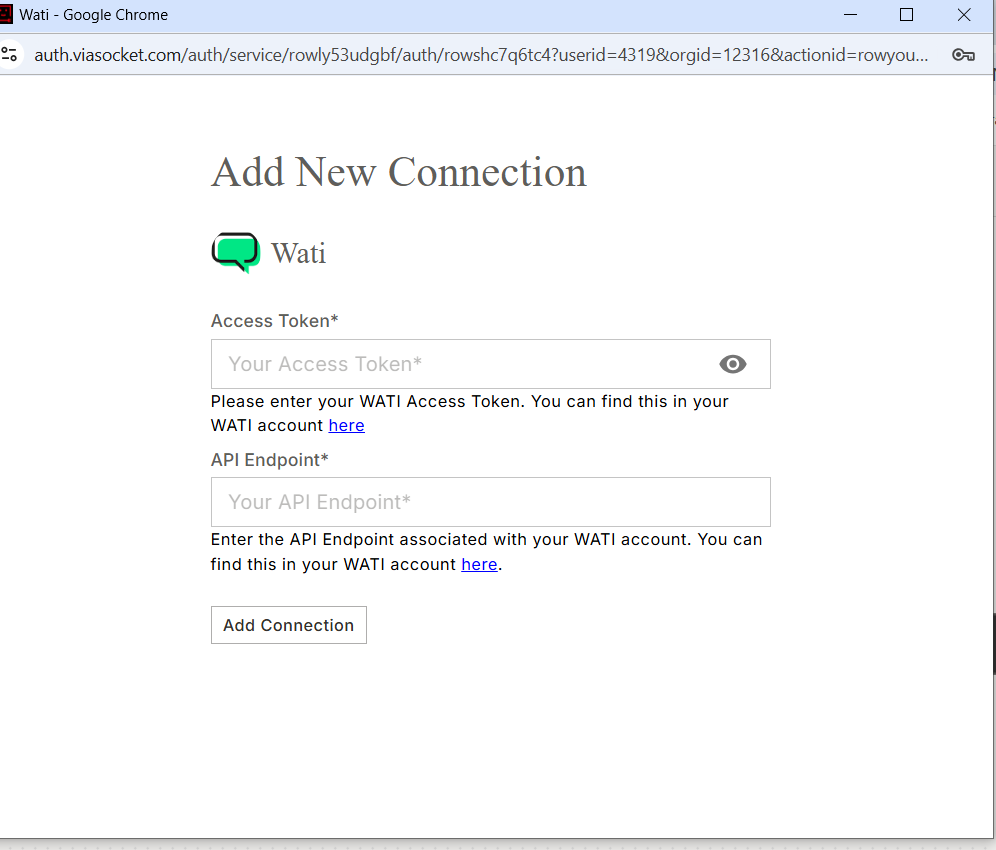Click the 'Wati - Google Chrome' title text
Viewport: 996px width, 850px height.
click(x=93, y=15)
